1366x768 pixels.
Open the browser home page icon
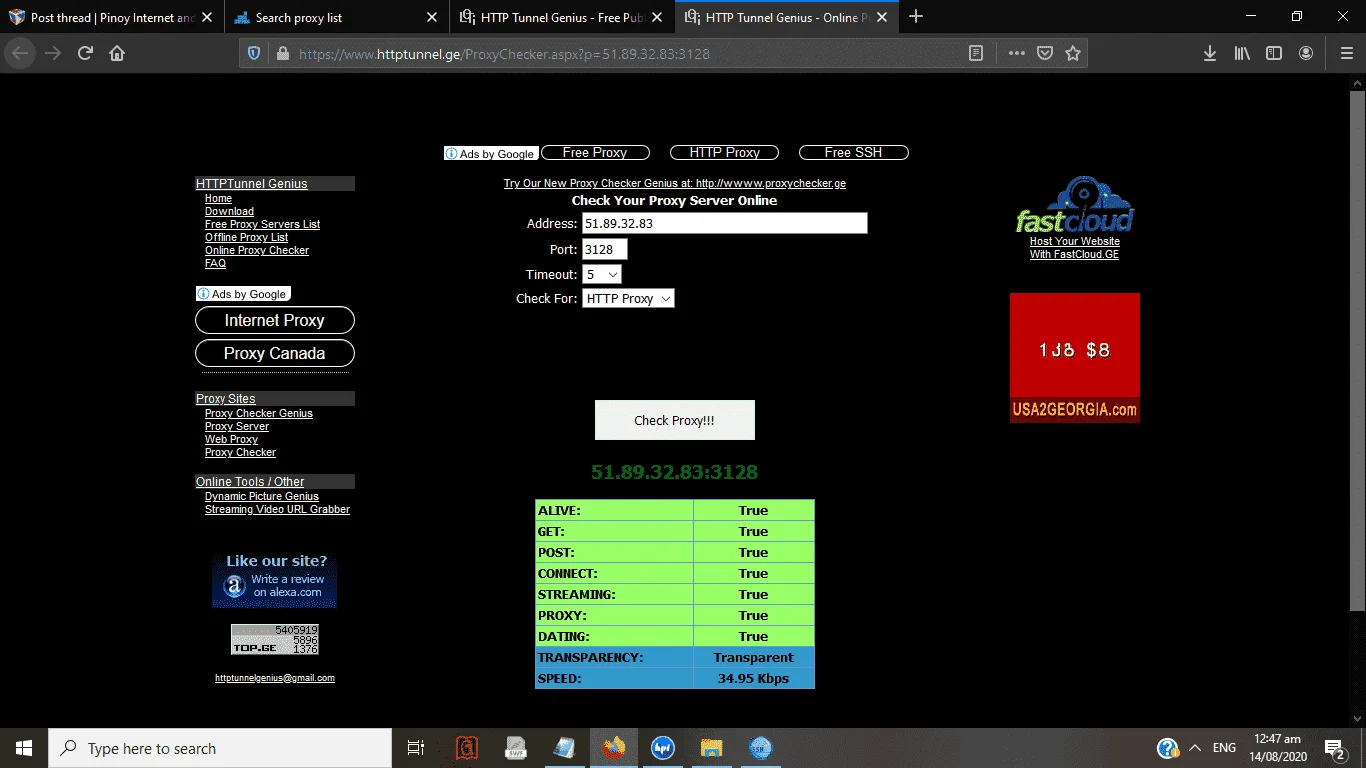tap(117, 53)
